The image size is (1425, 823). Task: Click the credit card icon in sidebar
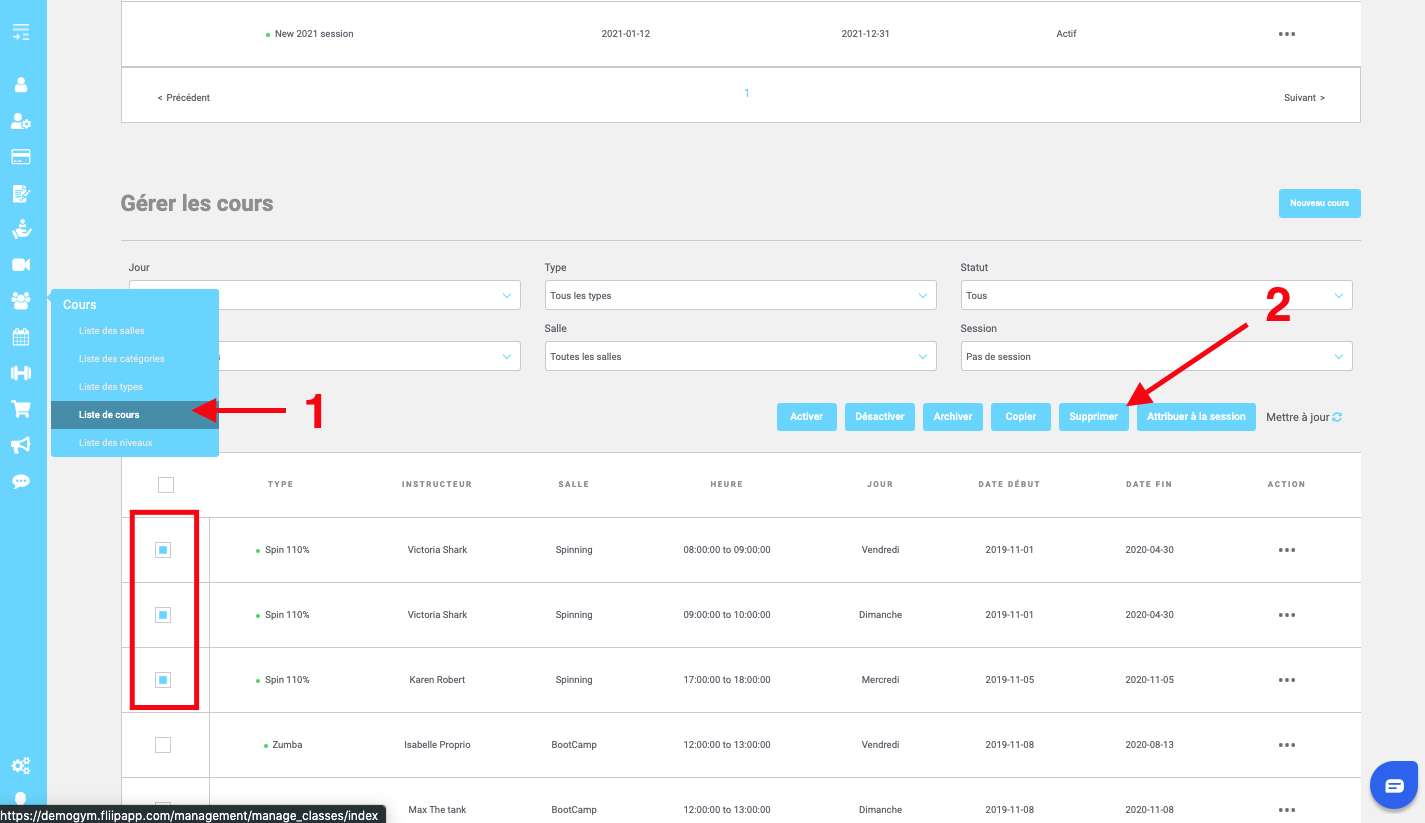(x=21, y=157)
